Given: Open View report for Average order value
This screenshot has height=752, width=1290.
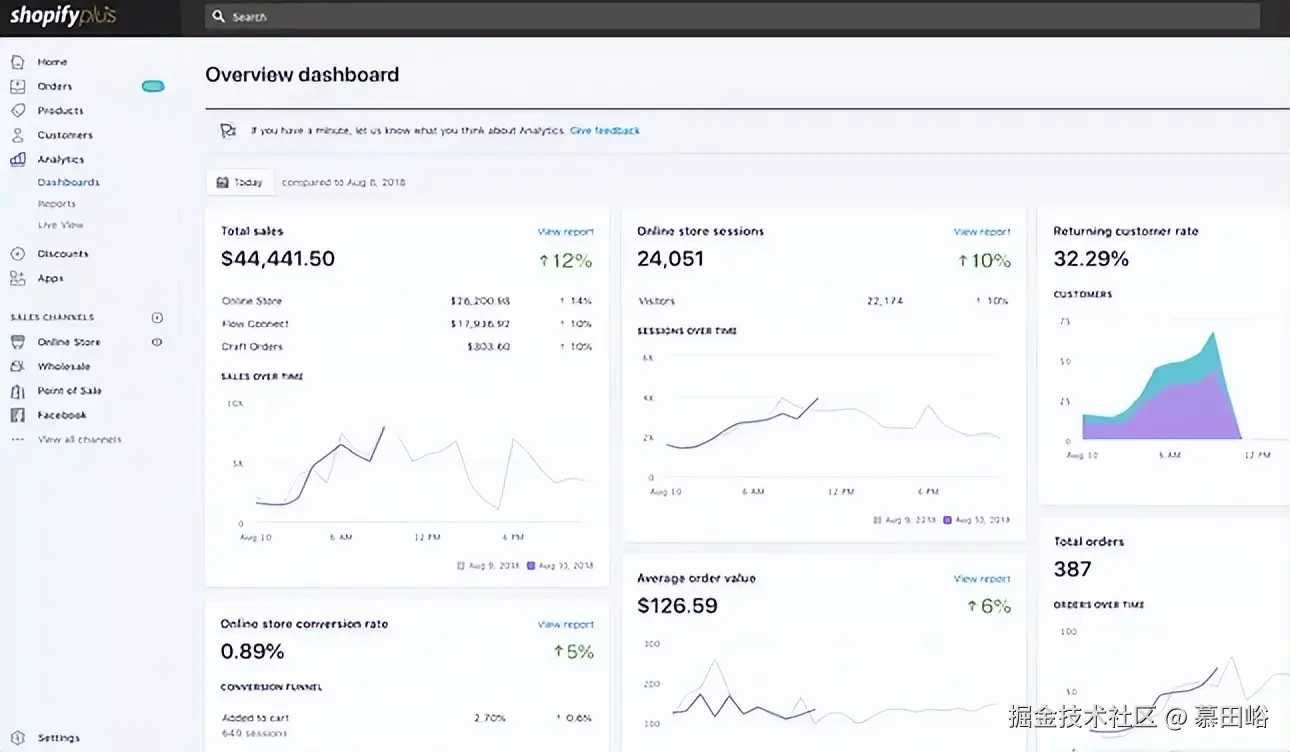Looking at the screenshot, I should pyautogui.click(x=981, y=579).
